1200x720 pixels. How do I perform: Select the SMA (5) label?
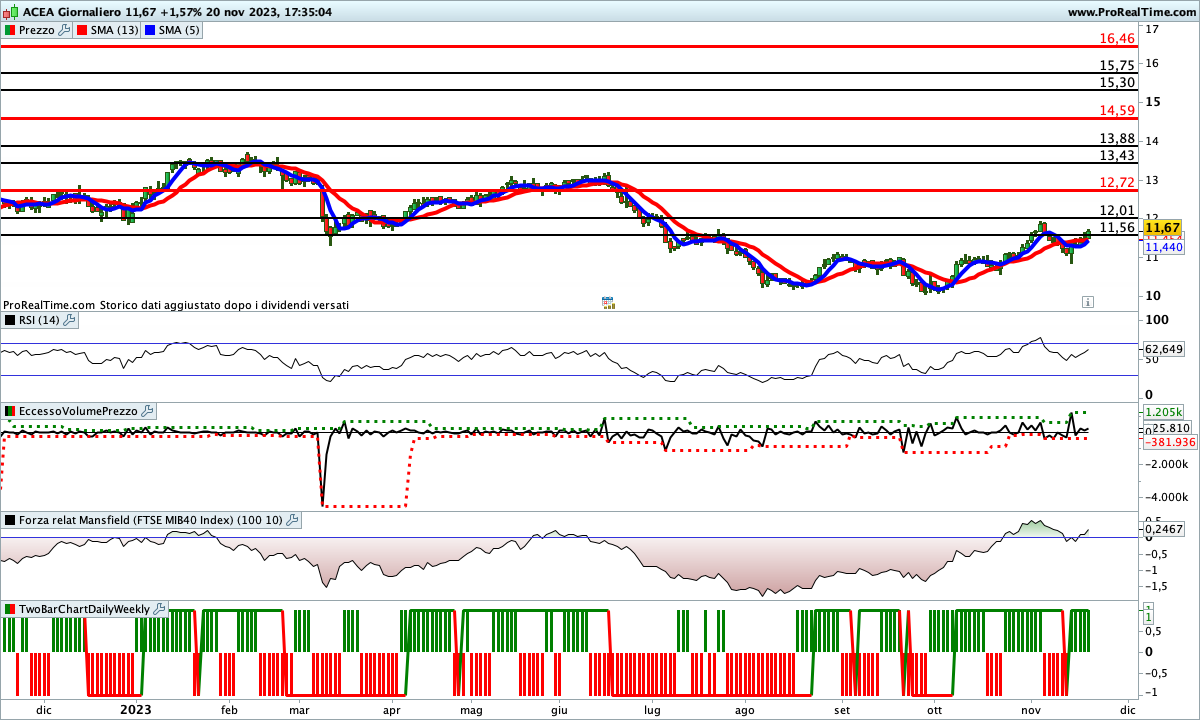(x=179, y=30)
